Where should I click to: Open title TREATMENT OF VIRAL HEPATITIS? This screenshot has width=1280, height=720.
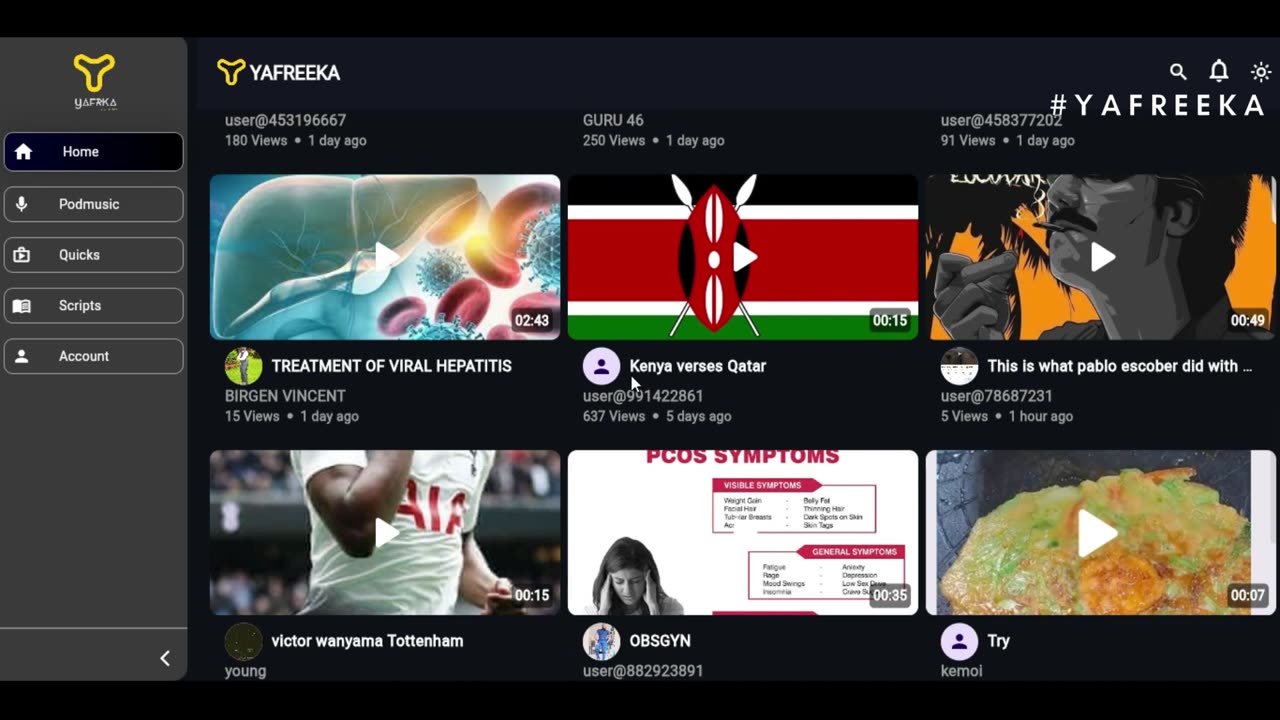391,366
